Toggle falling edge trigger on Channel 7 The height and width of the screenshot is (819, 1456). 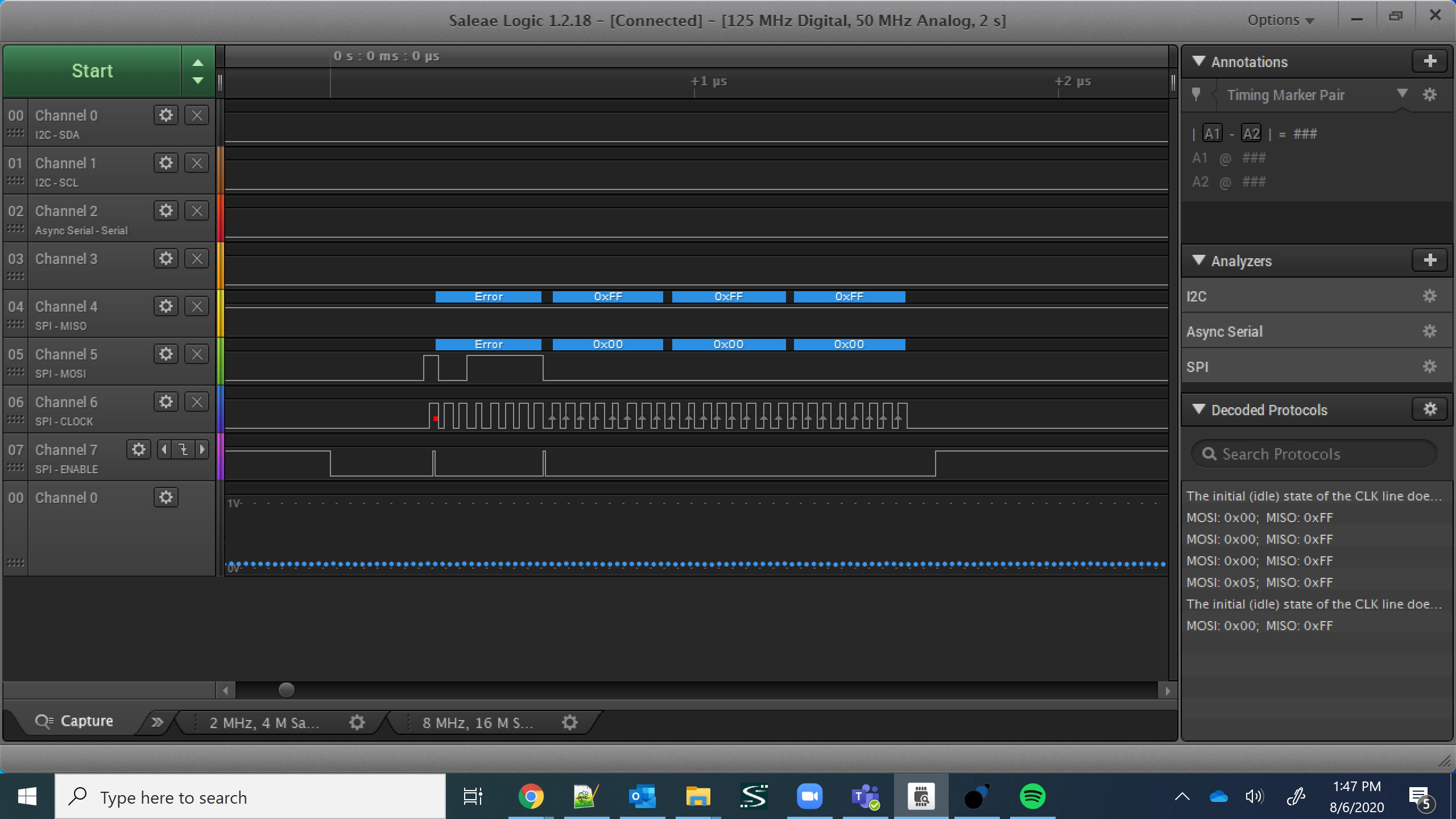click(183, 450)
